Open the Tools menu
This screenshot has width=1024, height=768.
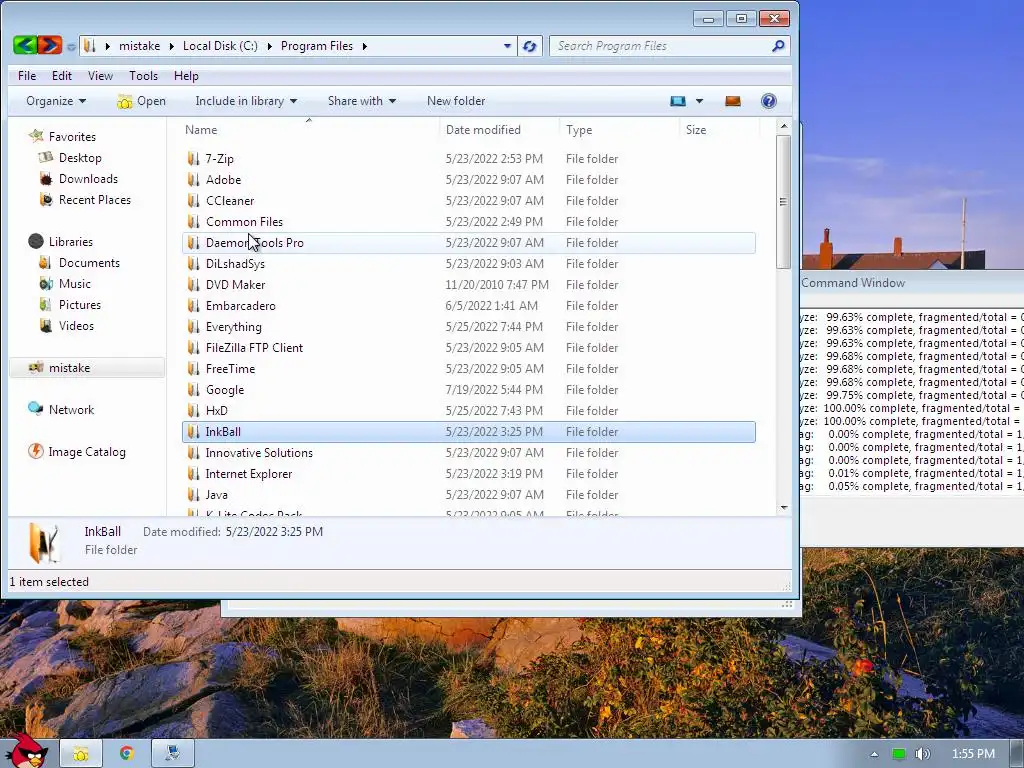(143, 76)
